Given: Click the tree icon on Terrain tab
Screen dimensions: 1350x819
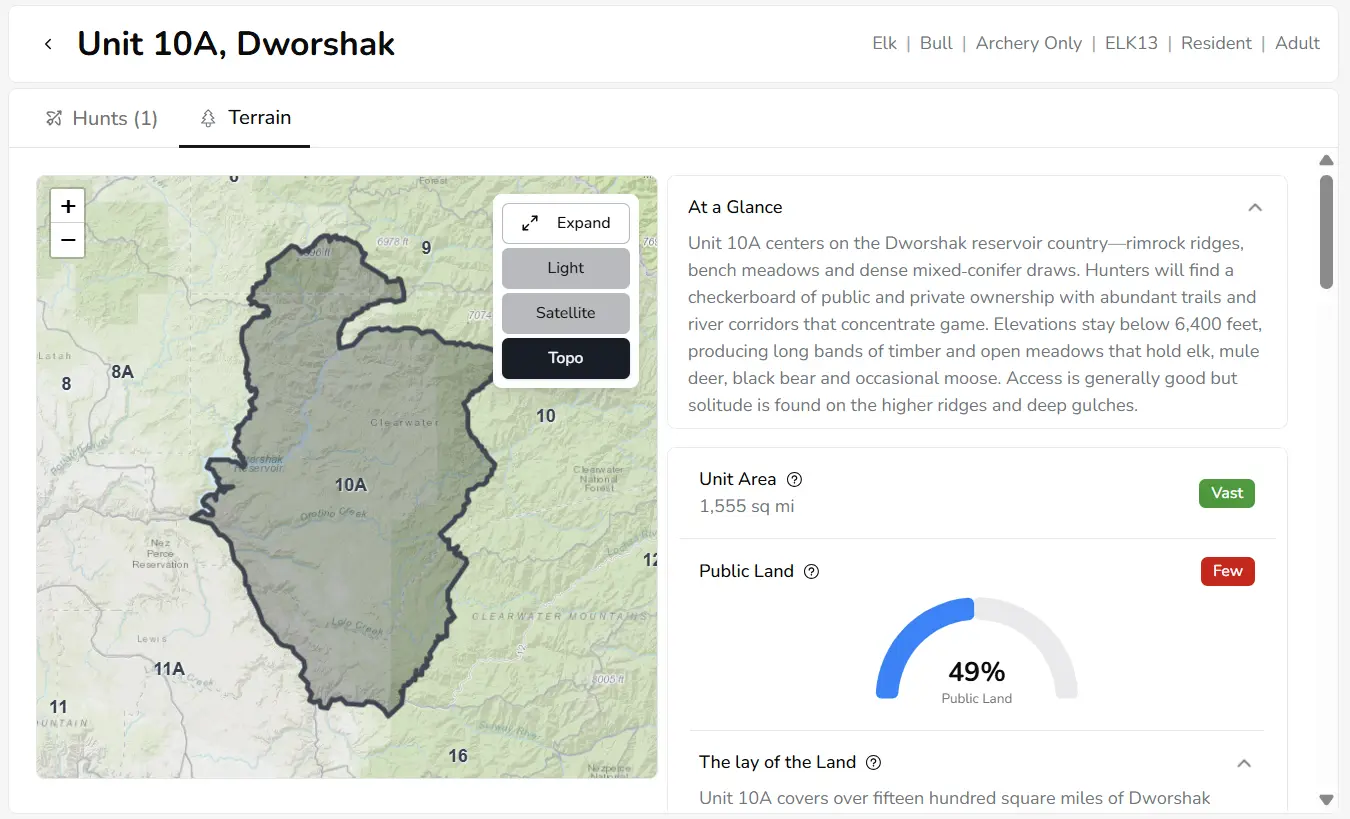Looking at the screenshot, I should pos(208,118).
